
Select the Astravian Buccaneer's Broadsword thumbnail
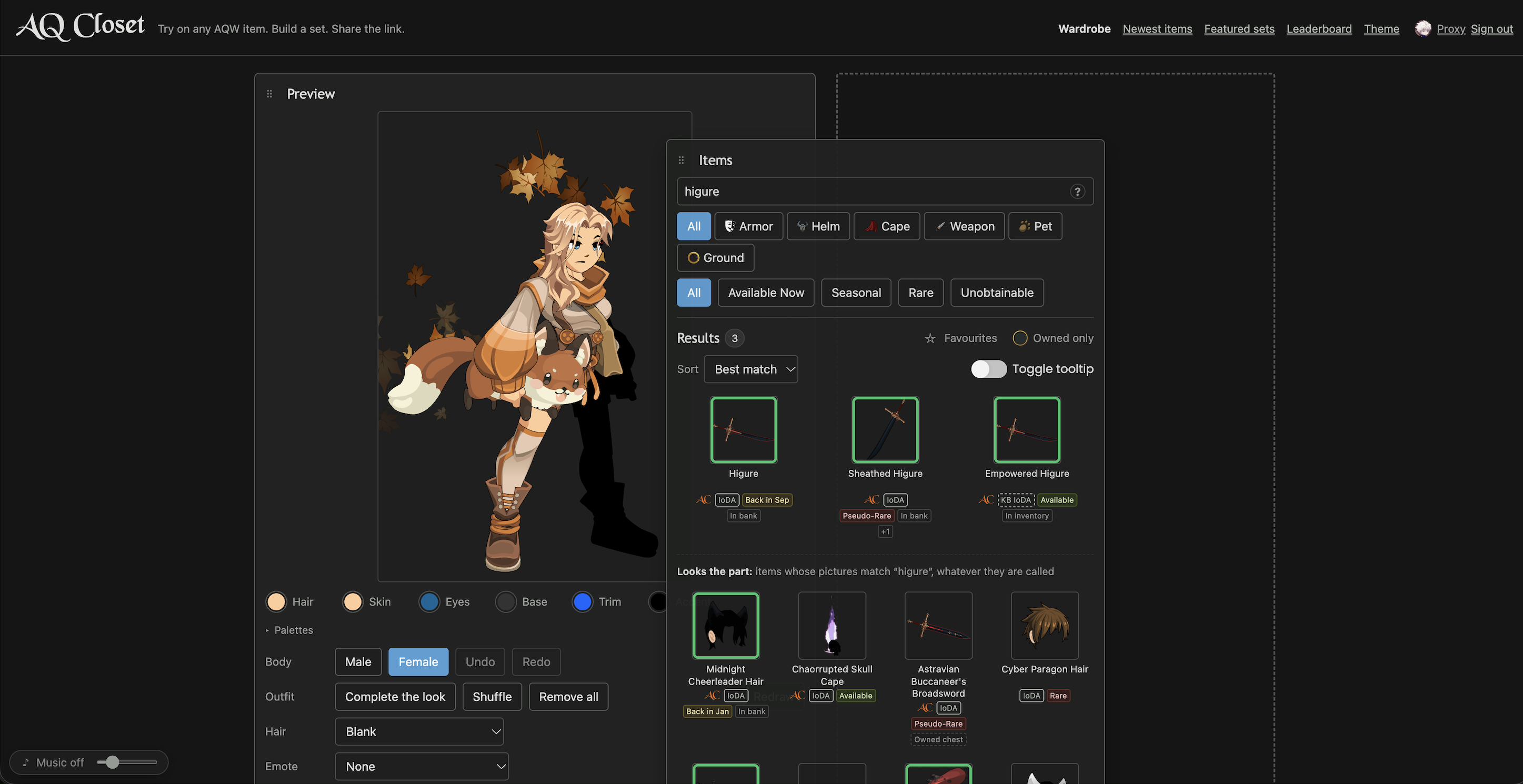point(938,626)
